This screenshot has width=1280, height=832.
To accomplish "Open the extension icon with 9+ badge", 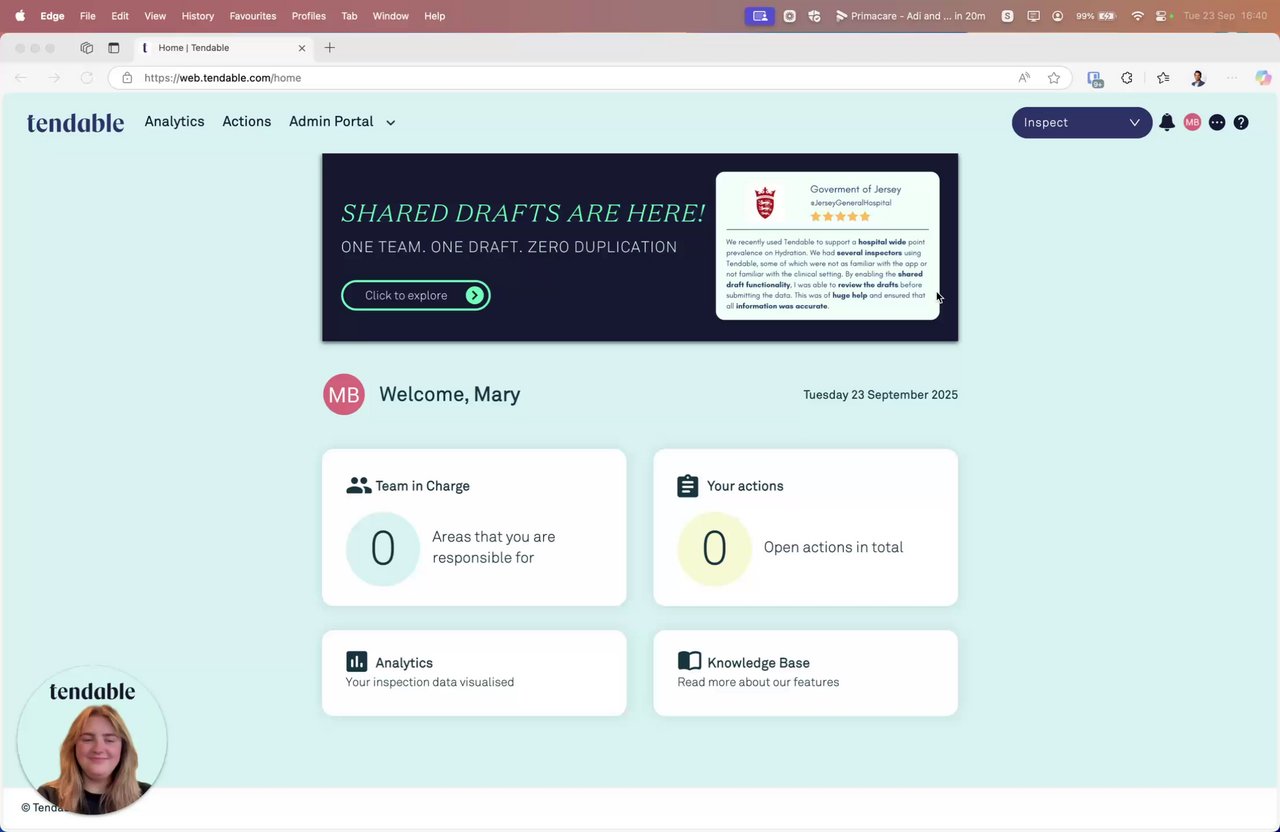I will (x=1095, y=79).
